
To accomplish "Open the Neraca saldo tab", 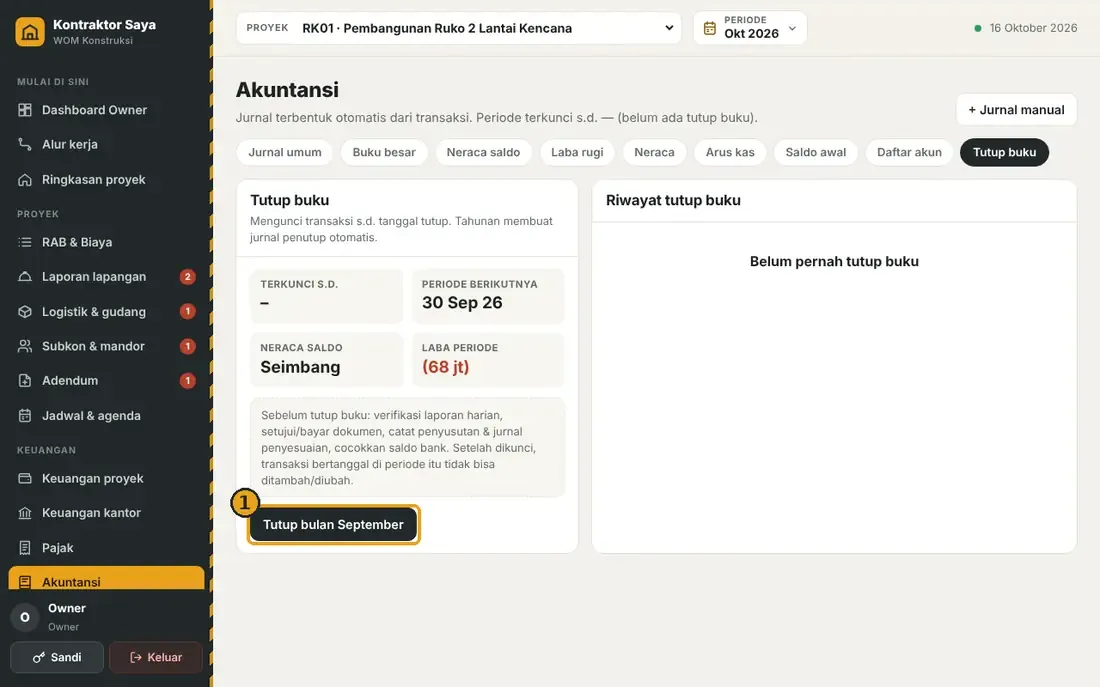I will 483,152.
